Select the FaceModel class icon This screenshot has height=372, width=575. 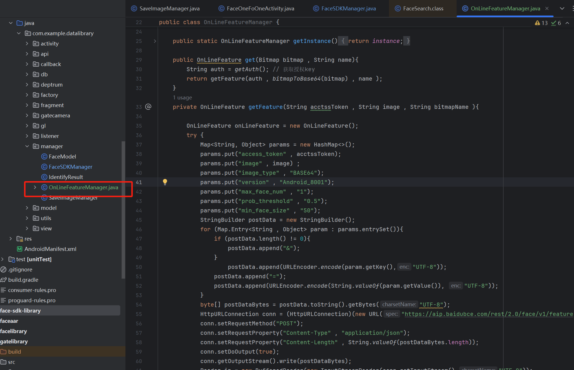44,157
